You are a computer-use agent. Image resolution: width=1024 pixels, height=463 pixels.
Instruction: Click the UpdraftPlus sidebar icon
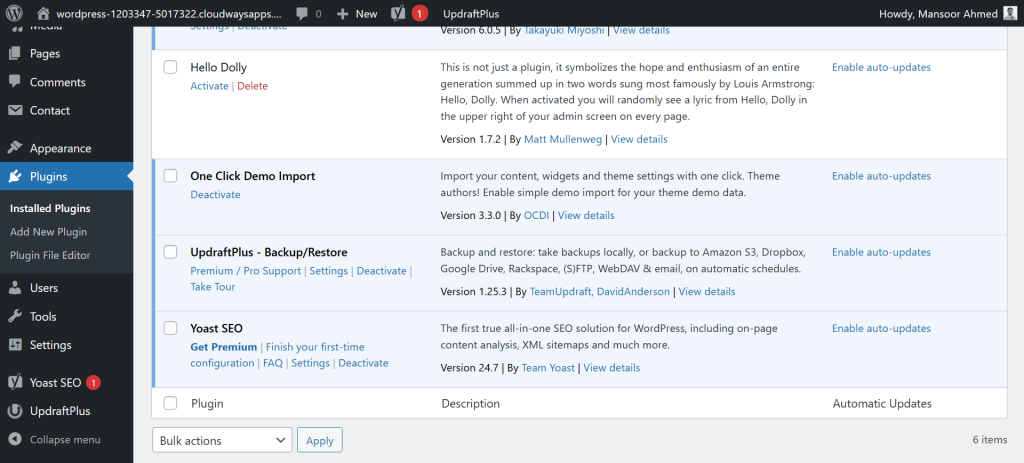point(14,411)
